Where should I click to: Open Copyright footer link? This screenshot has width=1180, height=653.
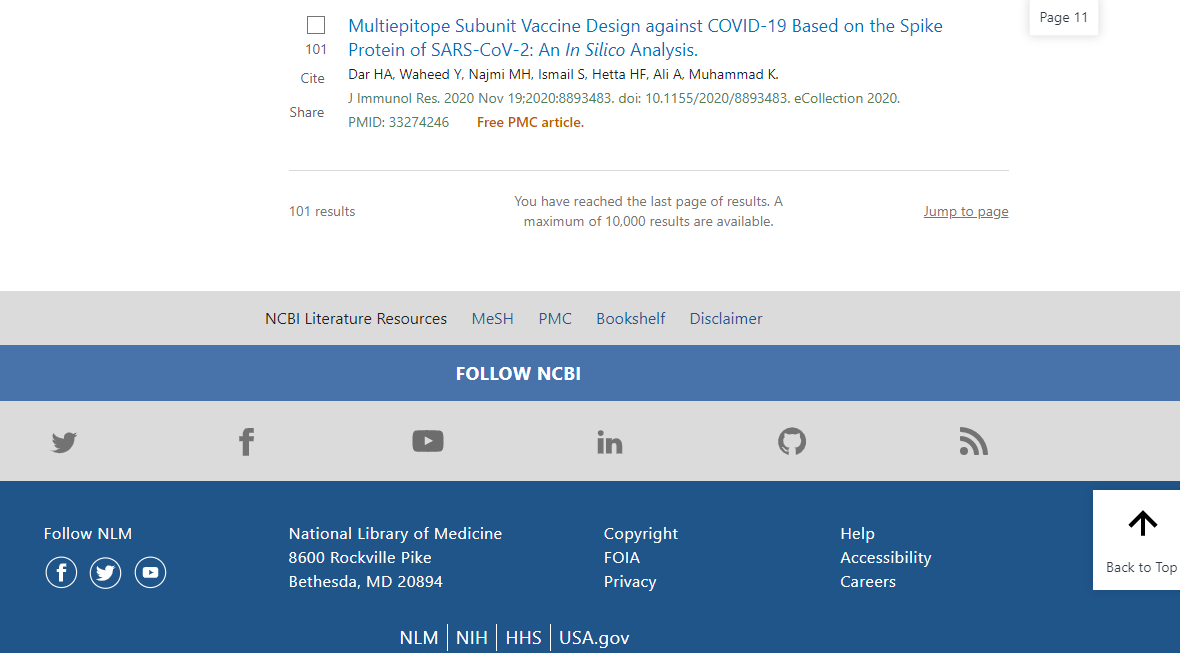[x=640, y=533]
